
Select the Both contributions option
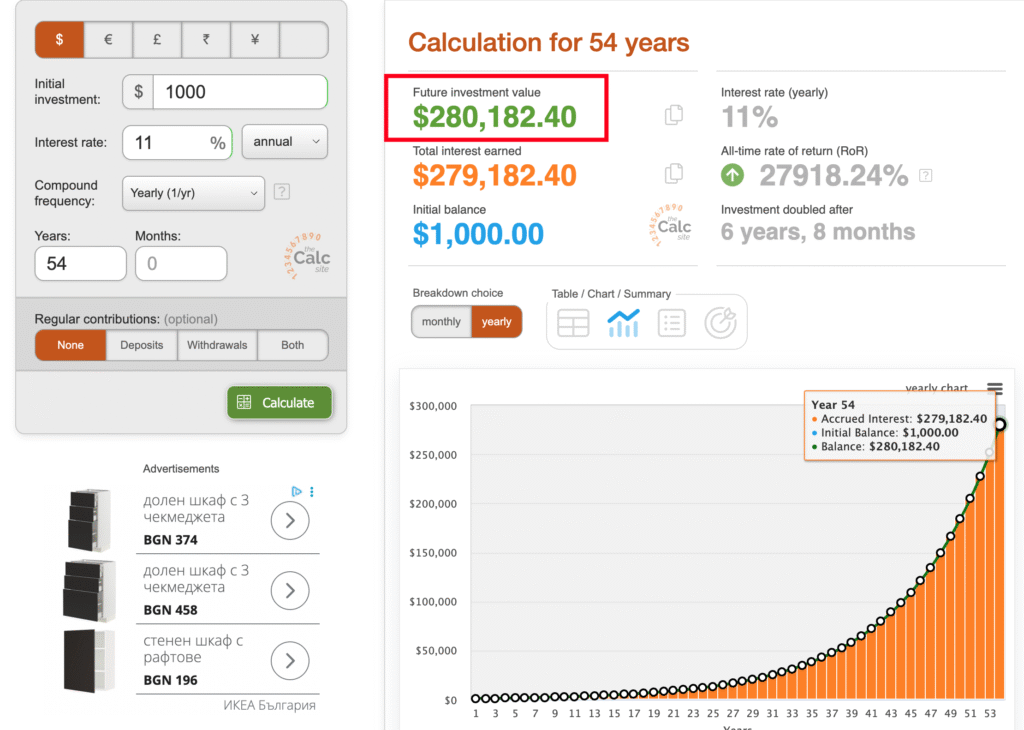pos(292,345)
